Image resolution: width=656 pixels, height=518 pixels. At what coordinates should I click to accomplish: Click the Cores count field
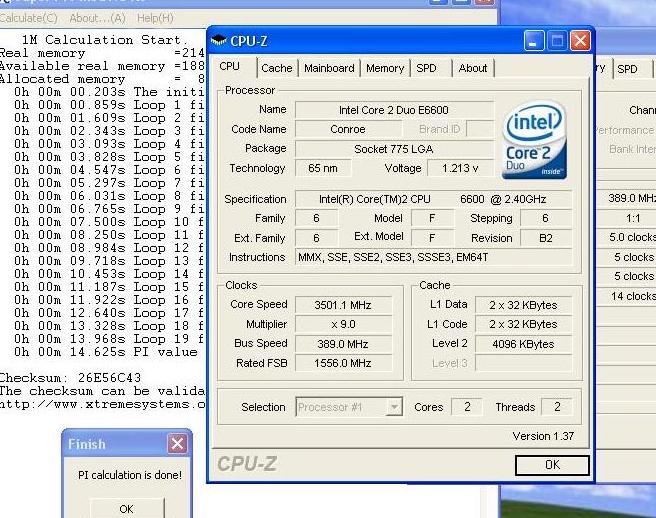tap(467, 407)
